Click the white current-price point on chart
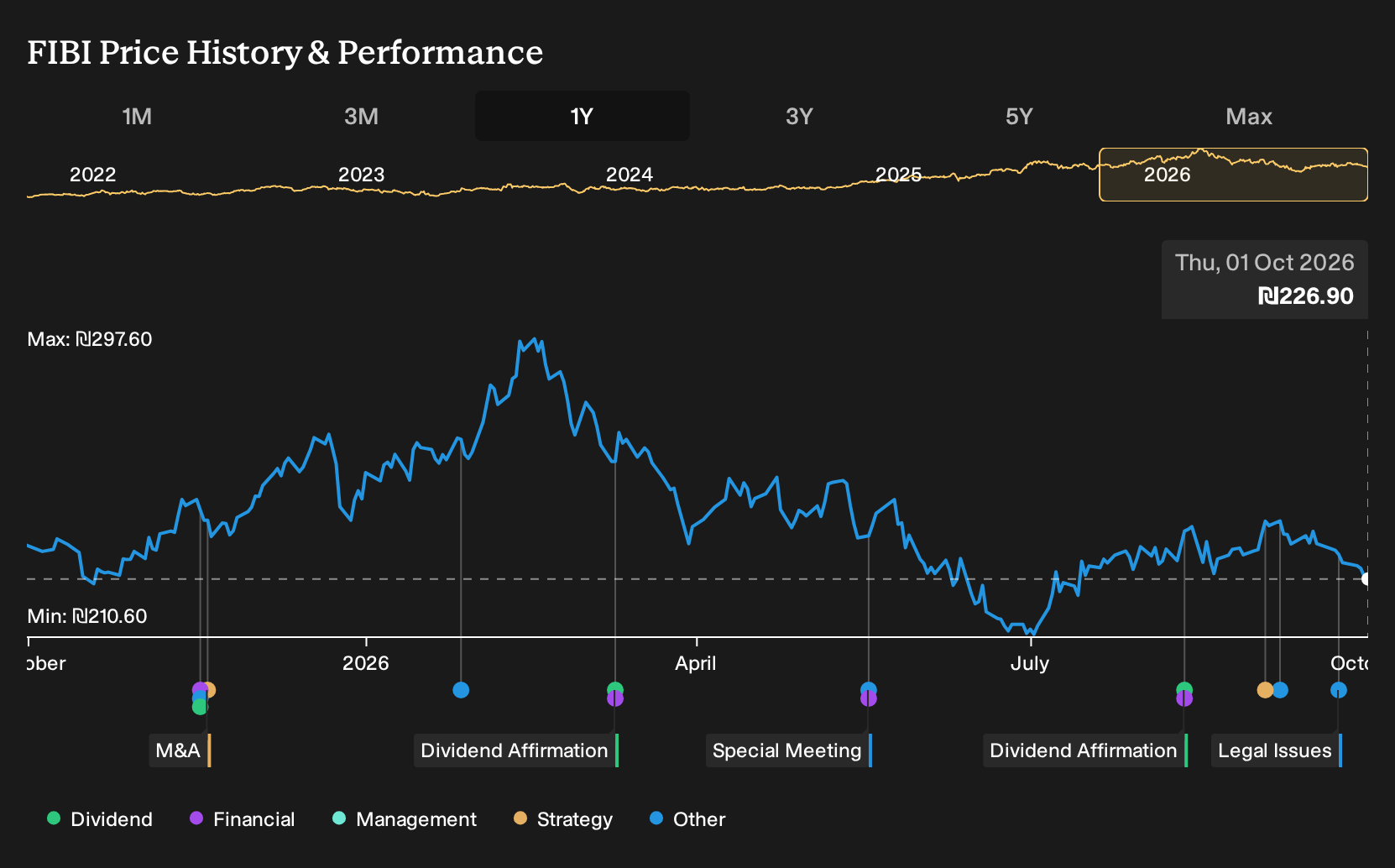Viewport: 1395px width, 868px height. point(1366,579)
